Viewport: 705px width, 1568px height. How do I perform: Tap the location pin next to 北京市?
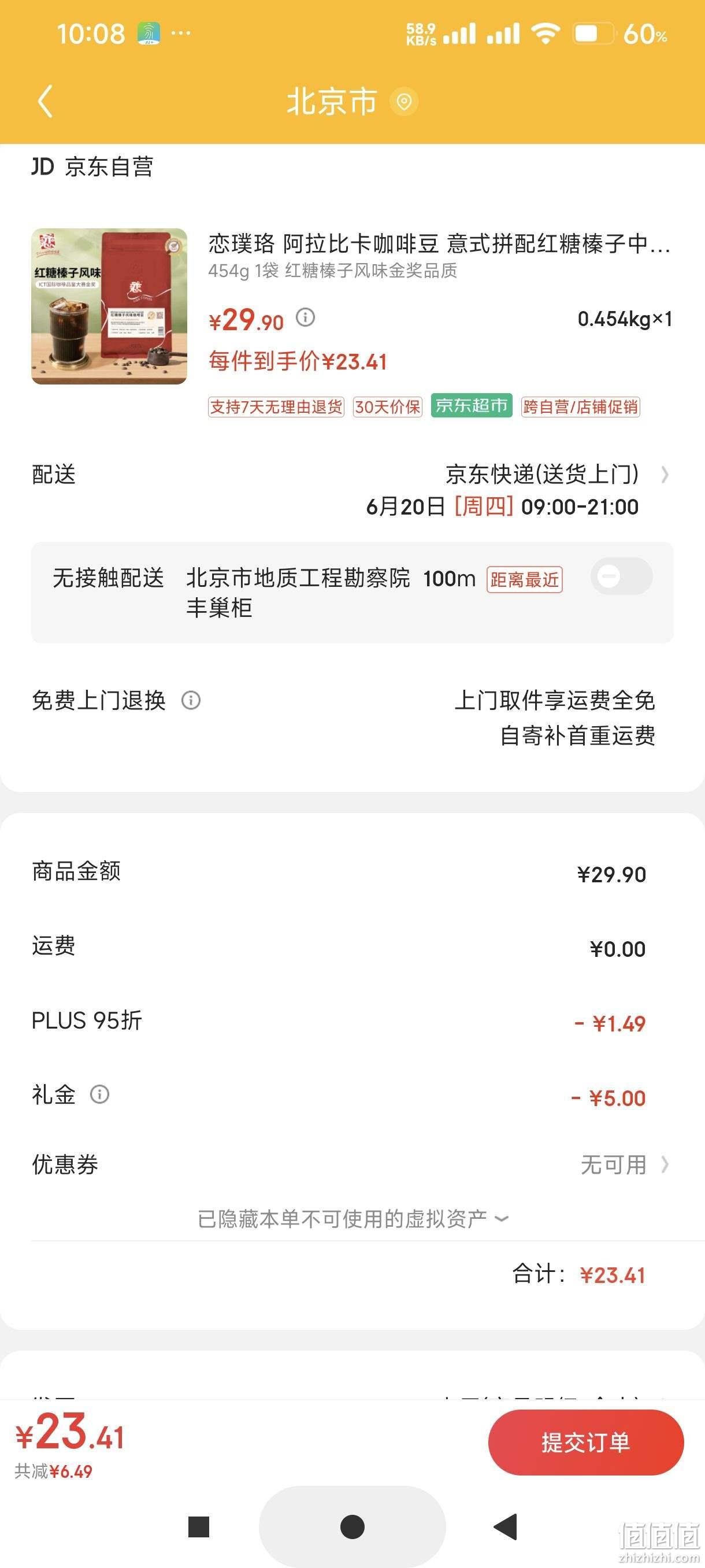pos(404,101)
